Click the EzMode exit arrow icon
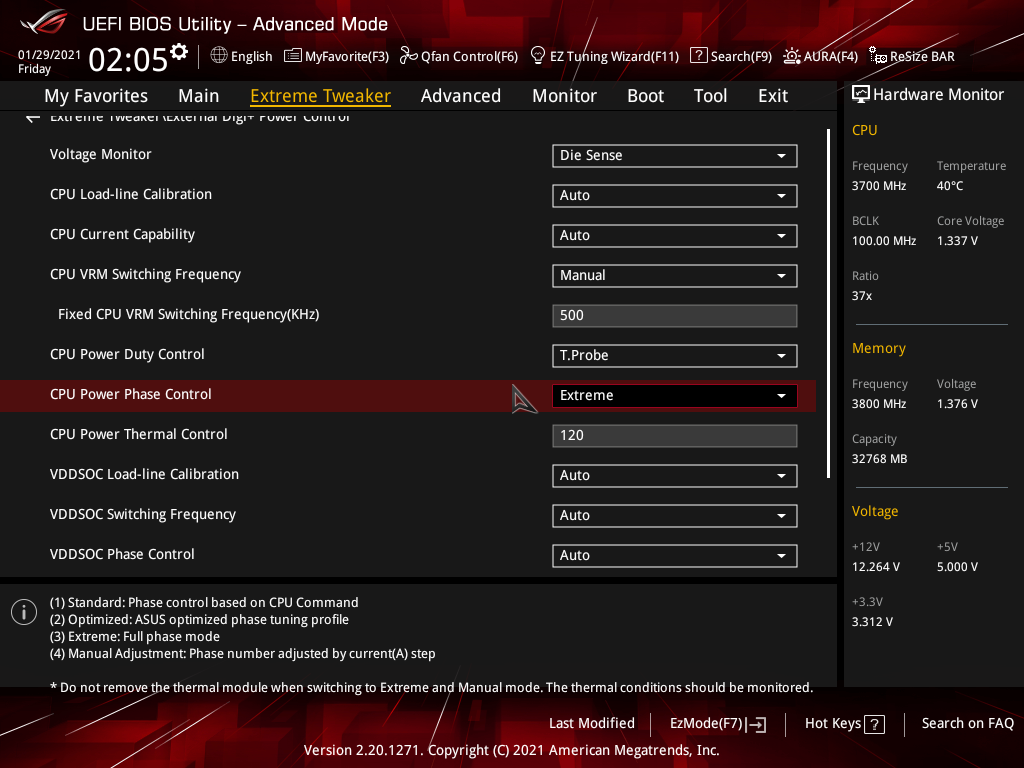The height and width of the screenshot is (768, 1024). point(758,724)
